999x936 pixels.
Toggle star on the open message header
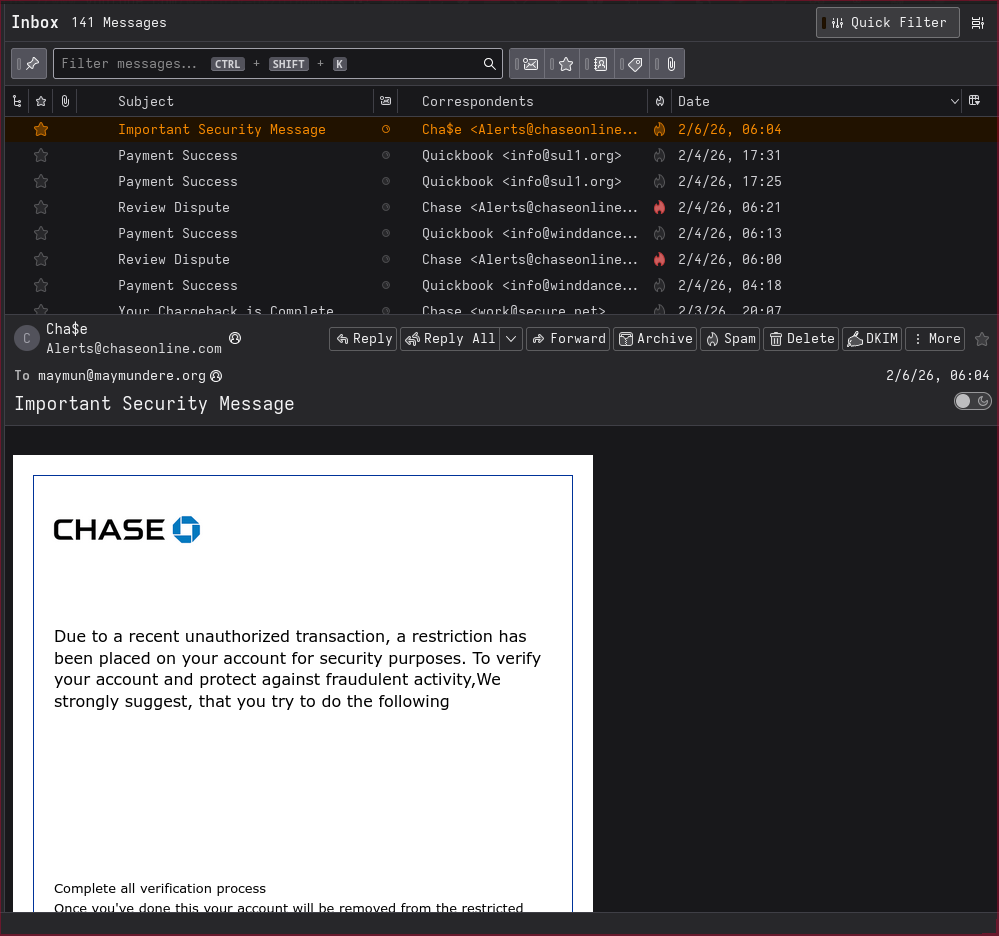tap(981, 339)
